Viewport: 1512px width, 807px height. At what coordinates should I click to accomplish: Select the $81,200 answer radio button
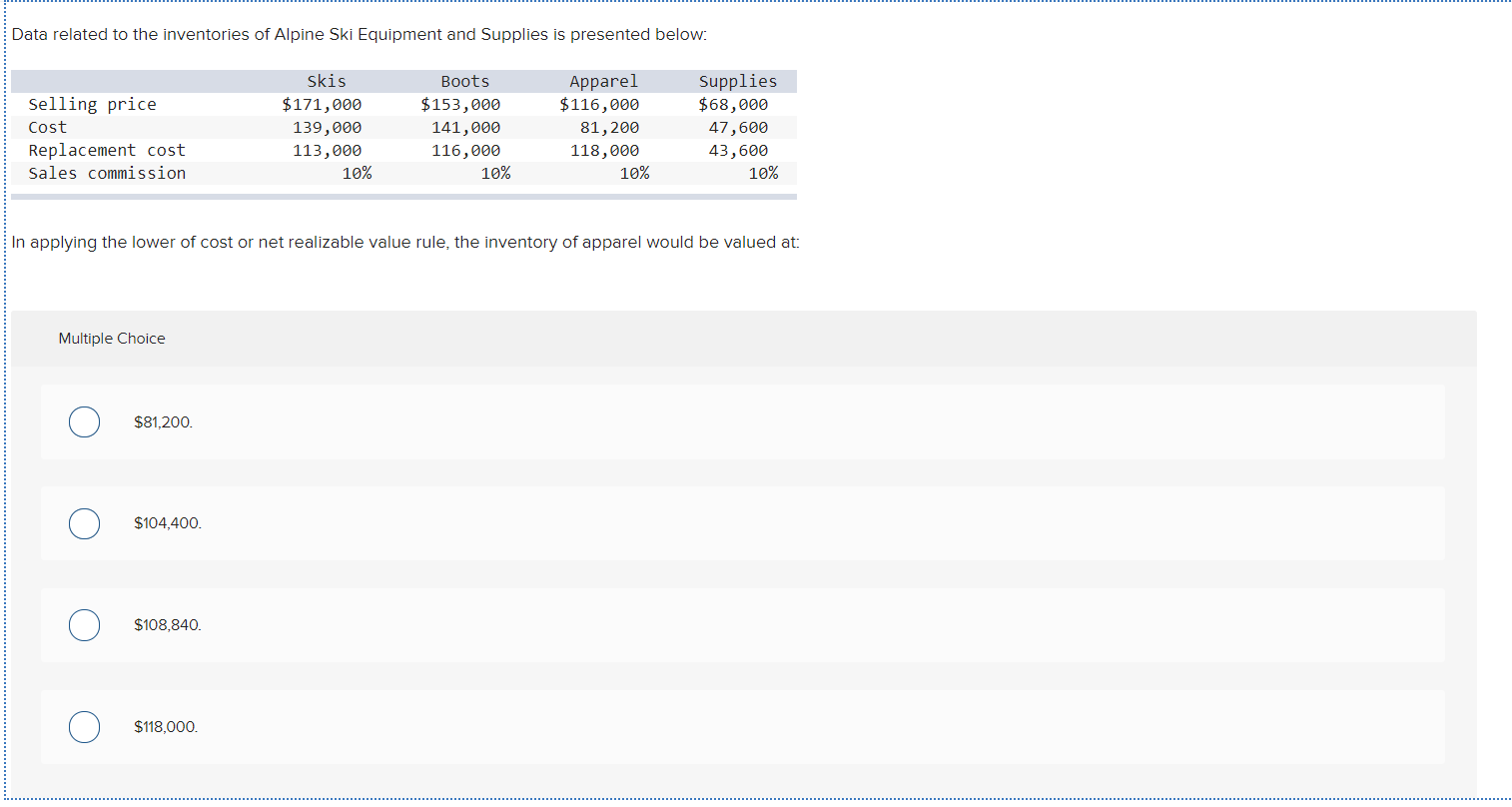(x=84, y=421)
